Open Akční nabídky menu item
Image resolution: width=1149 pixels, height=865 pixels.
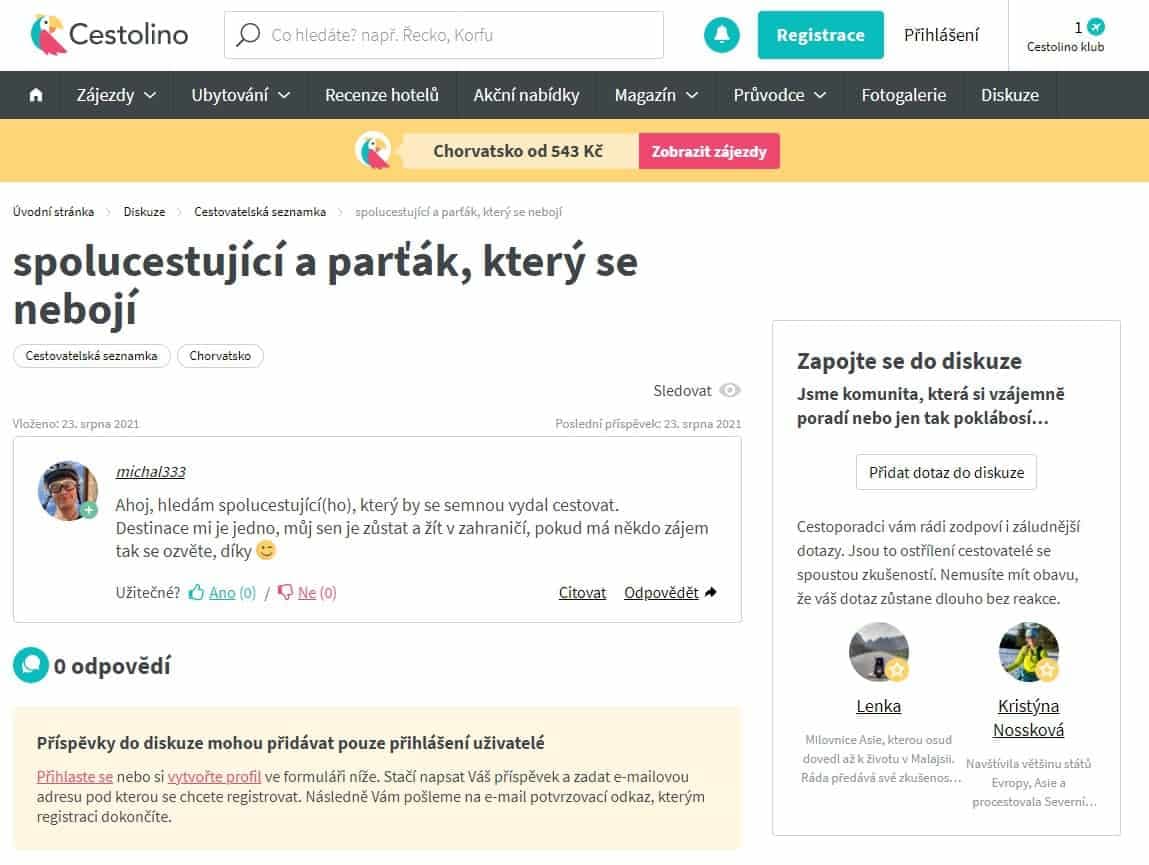pyautogui.click(x=526, y=95)
